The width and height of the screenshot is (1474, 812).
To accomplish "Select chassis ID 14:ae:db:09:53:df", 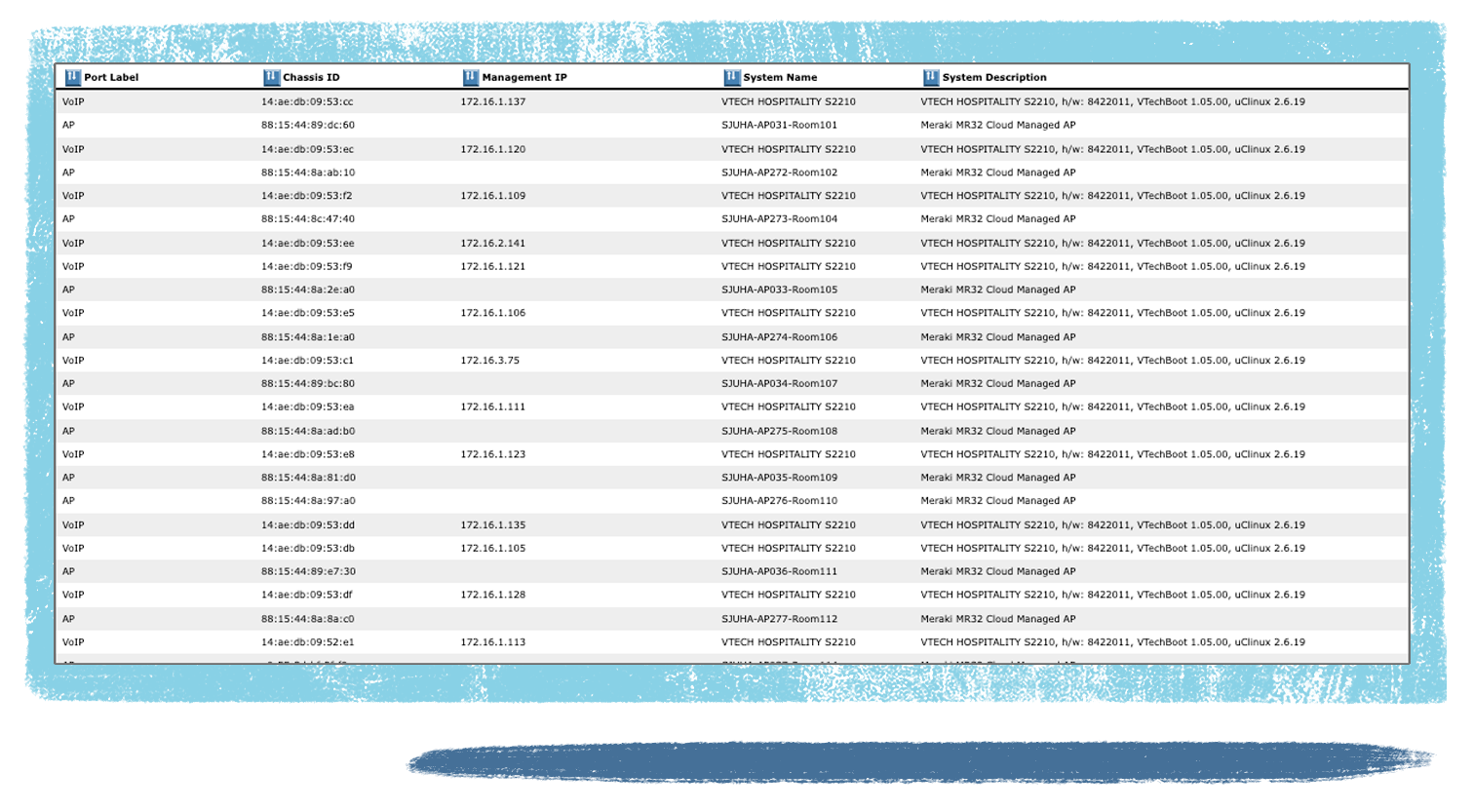I will click(306, 595).
